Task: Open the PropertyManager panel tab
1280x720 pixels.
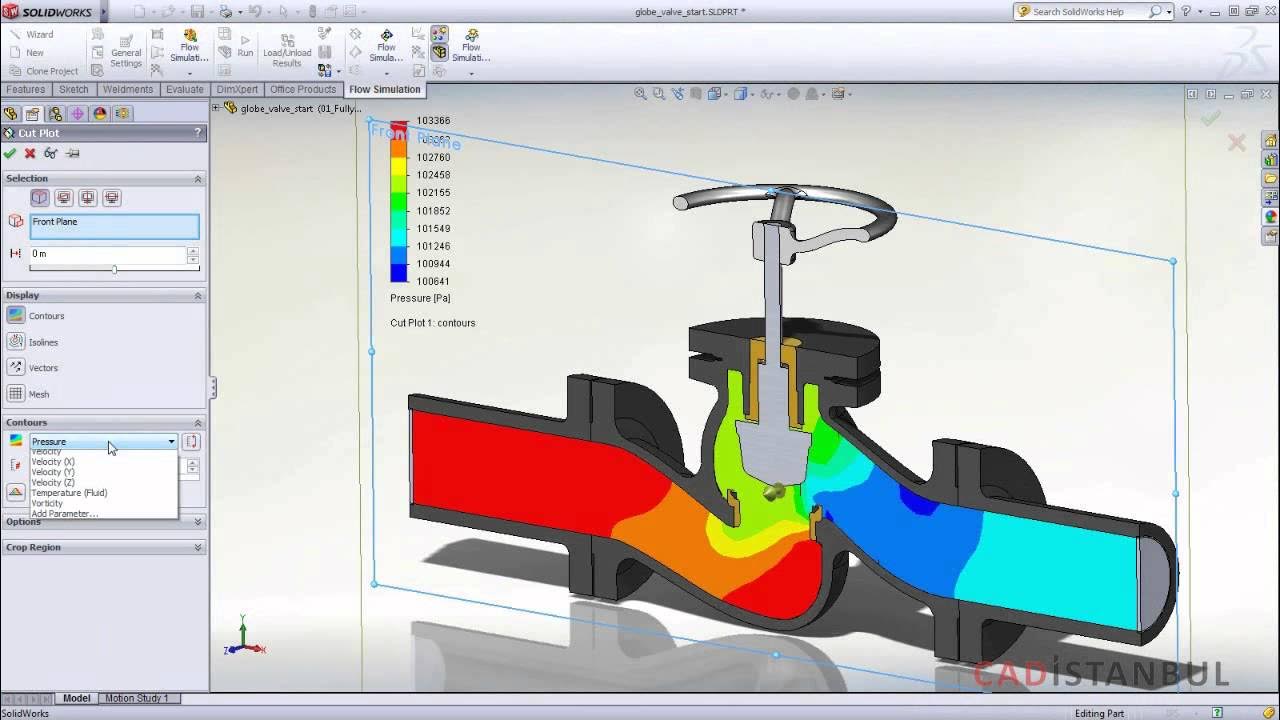Action: tap(33, 114)
